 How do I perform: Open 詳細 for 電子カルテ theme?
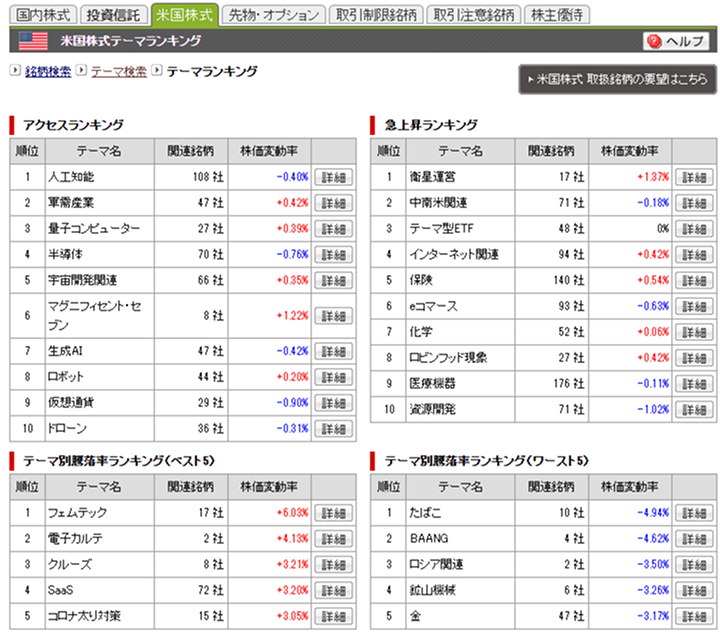coord(334,539)
